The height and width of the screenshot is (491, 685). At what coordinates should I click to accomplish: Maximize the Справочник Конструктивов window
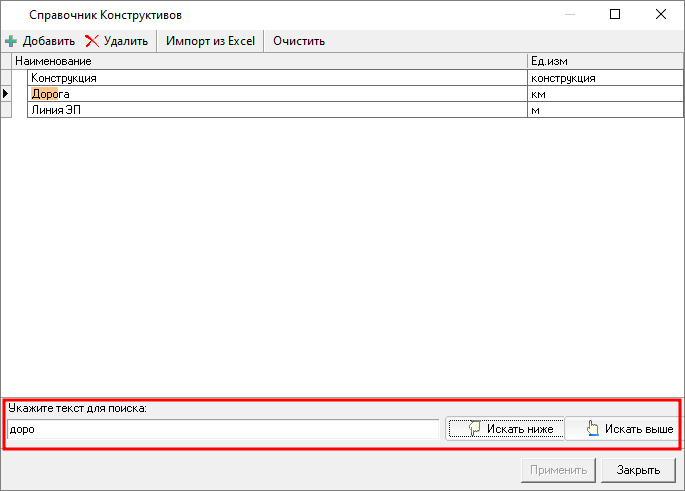[x=615, y=15]
